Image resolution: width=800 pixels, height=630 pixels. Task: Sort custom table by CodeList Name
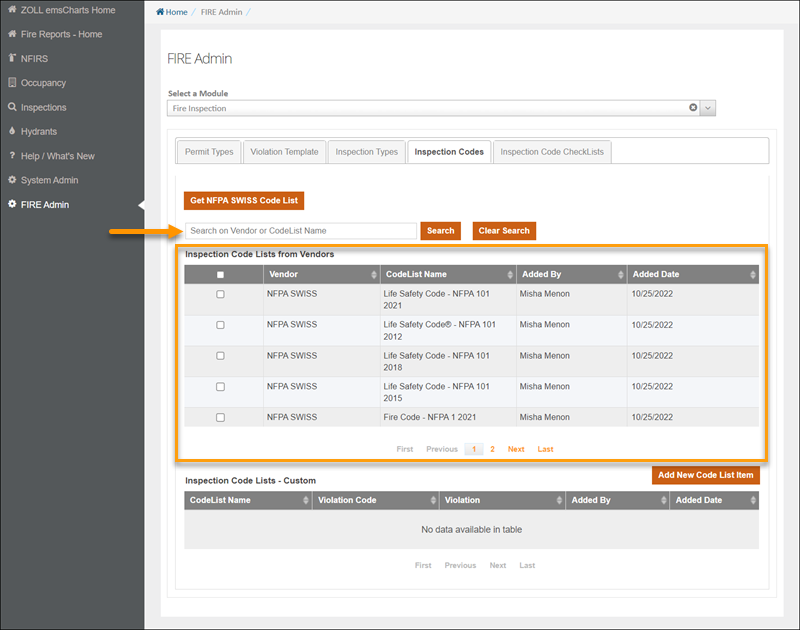click(x=306, y=500)
